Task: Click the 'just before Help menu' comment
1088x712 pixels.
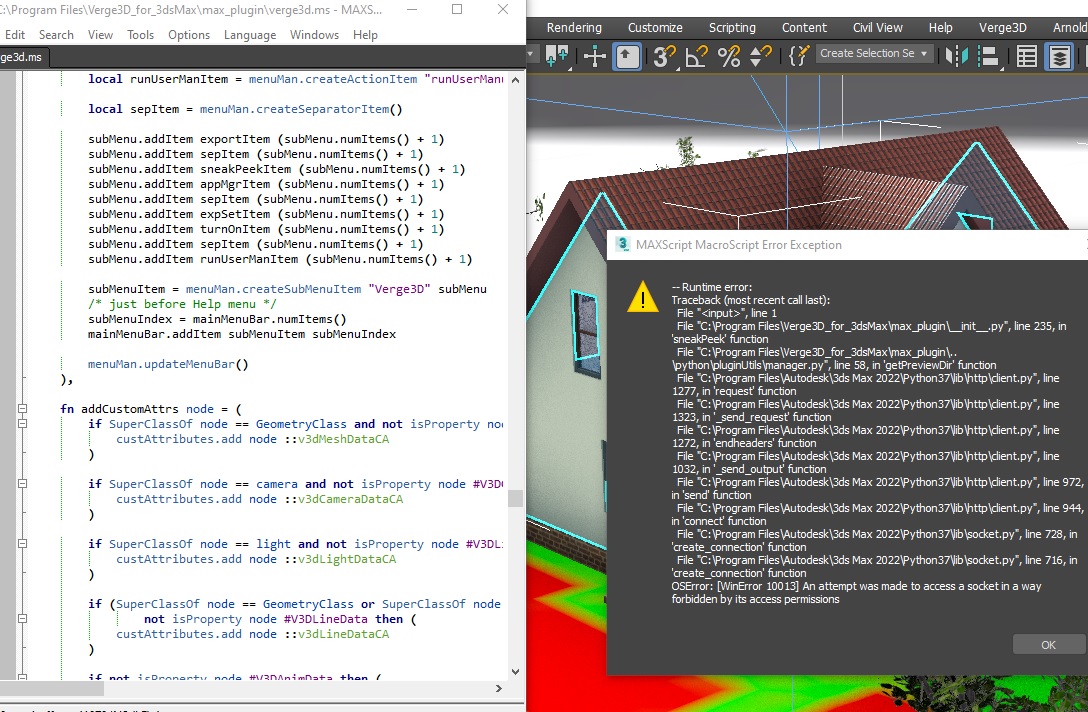Action: (182, 304)
